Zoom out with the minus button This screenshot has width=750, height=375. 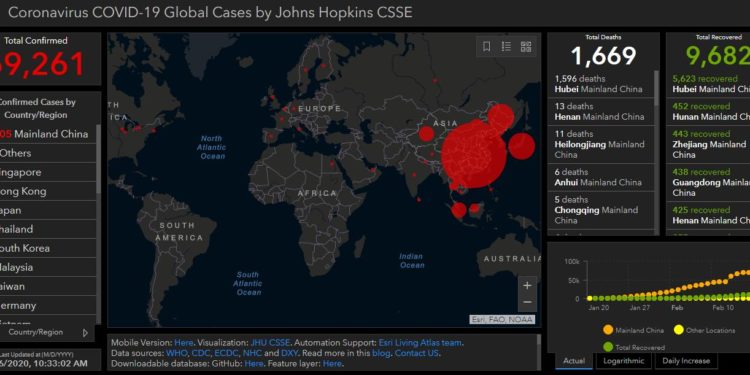pyautogui.click(x=527, y=302)
